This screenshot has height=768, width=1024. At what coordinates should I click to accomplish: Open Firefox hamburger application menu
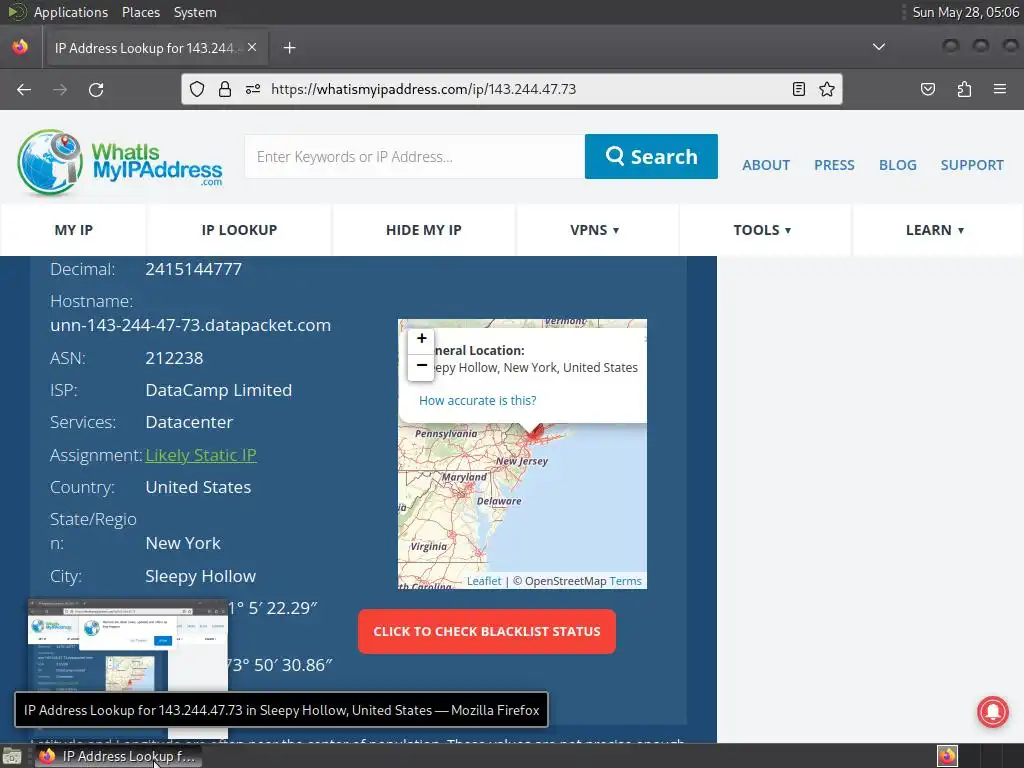[x=1000, y=89]
